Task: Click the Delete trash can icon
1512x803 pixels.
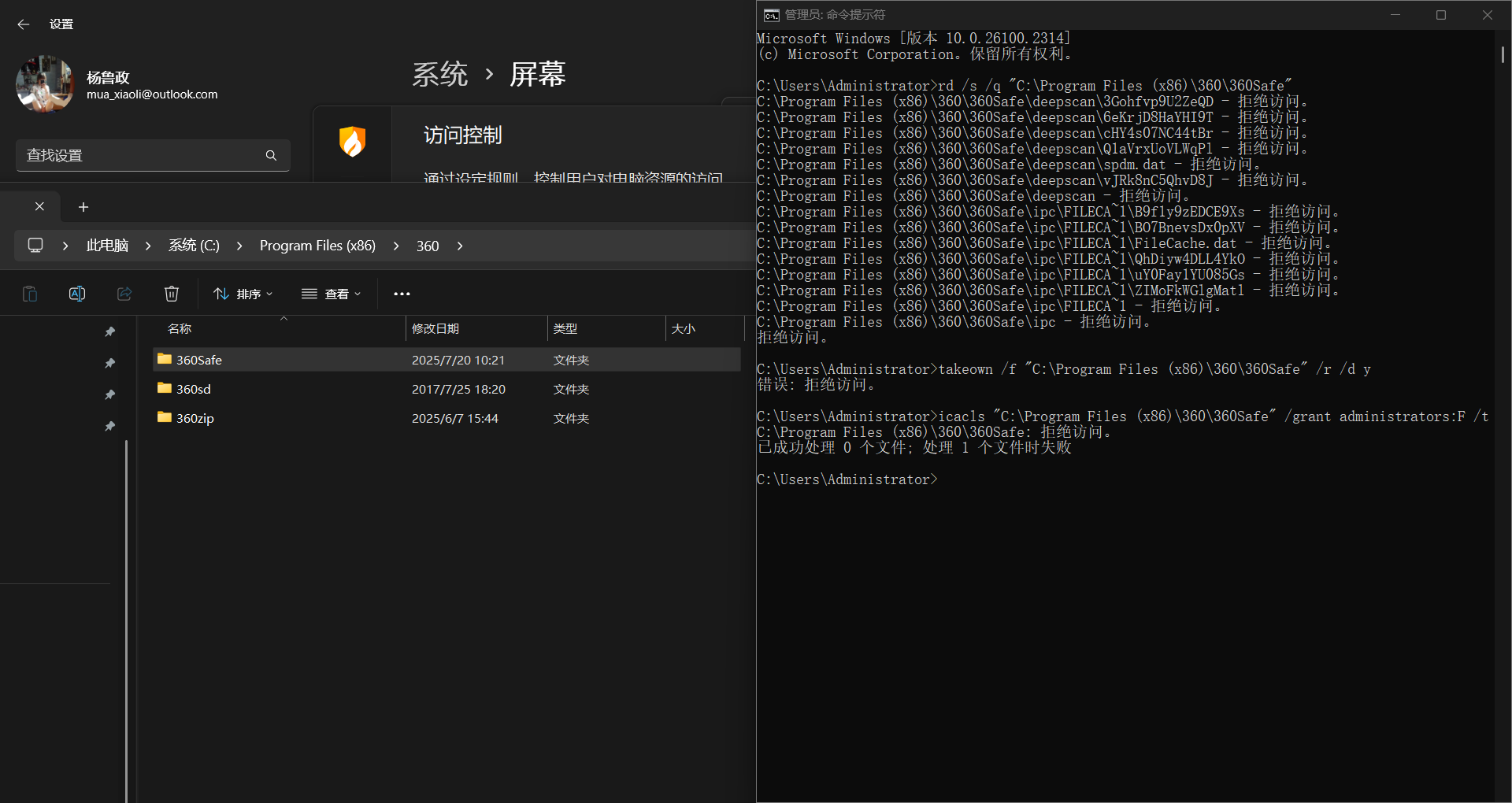Action: coord(172,294)
